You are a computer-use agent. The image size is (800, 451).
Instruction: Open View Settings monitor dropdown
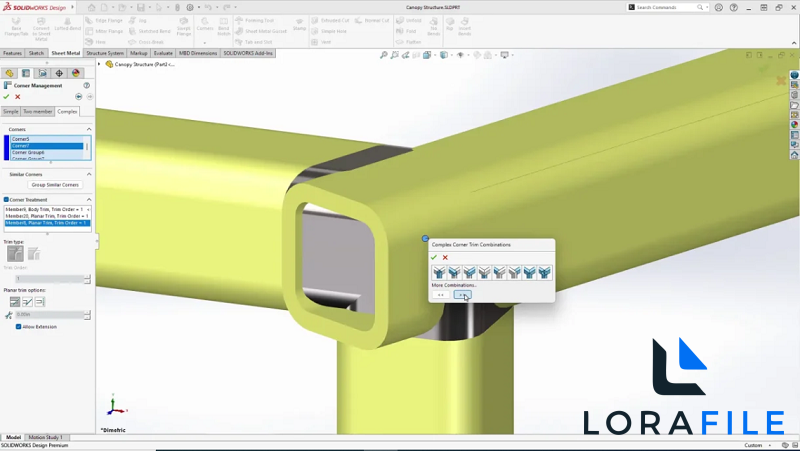[x=506, y=55]
